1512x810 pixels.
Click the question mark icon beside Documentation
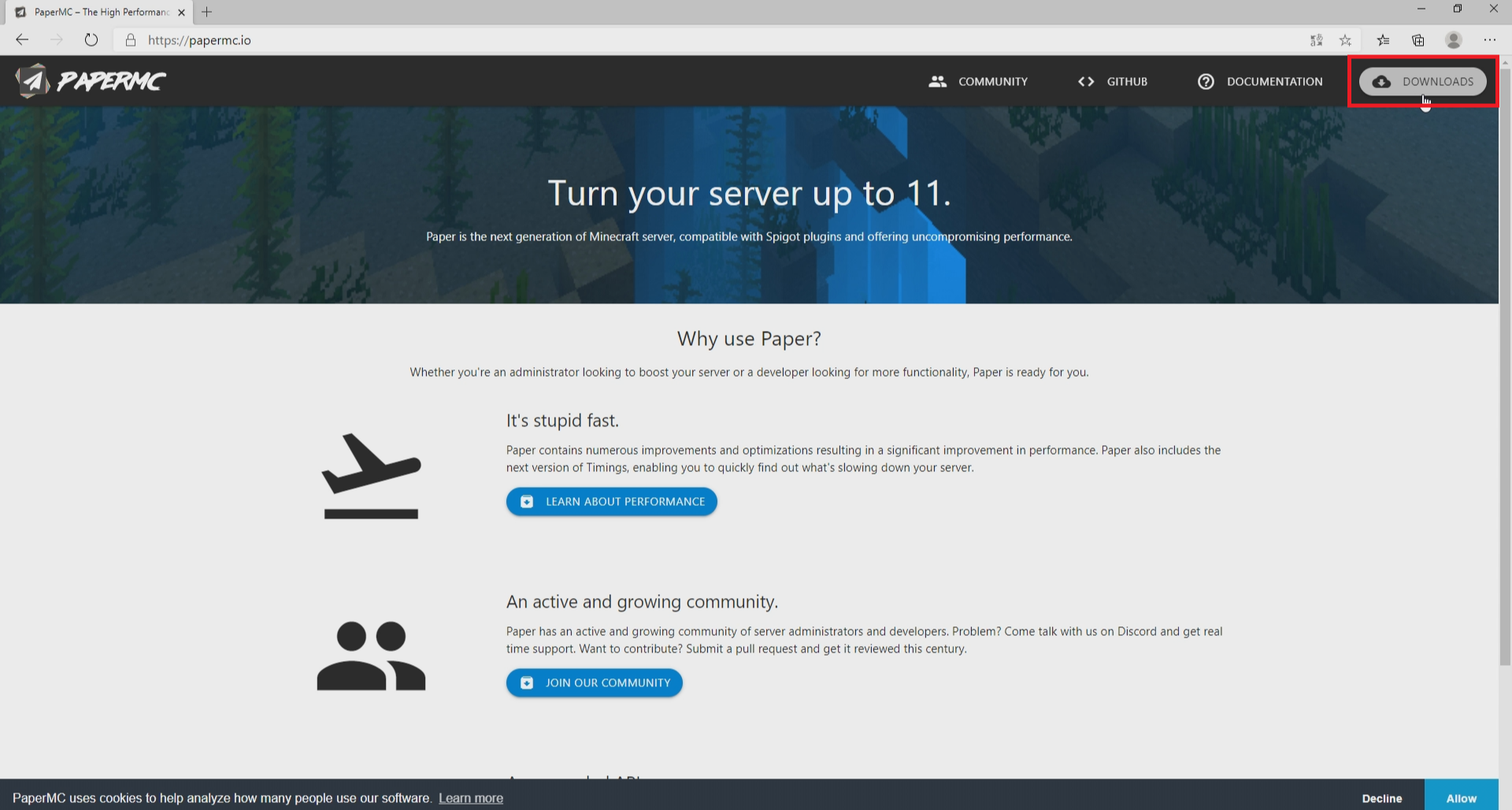coord(1206,81)
